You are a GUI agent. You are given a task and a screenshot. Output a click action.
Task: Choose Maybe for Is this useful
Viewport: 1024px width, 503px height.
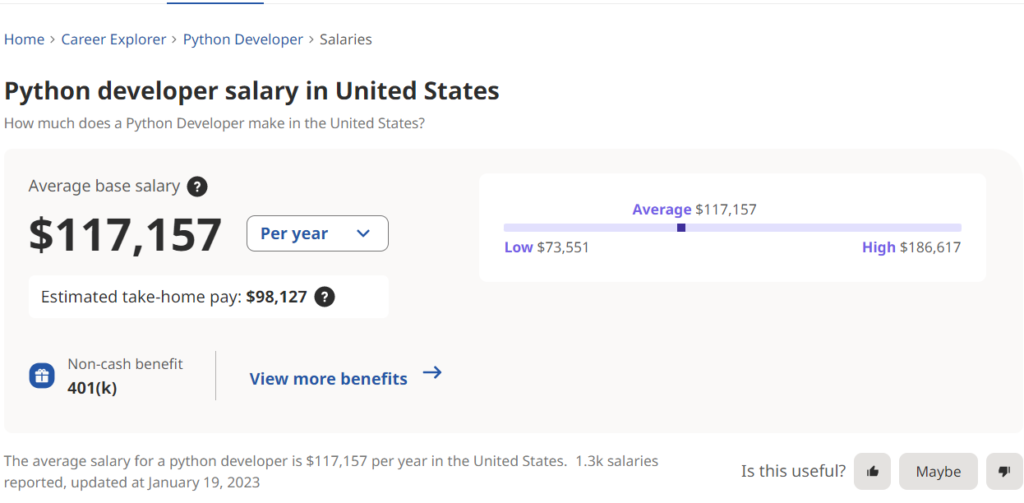(x=938, y=472)
